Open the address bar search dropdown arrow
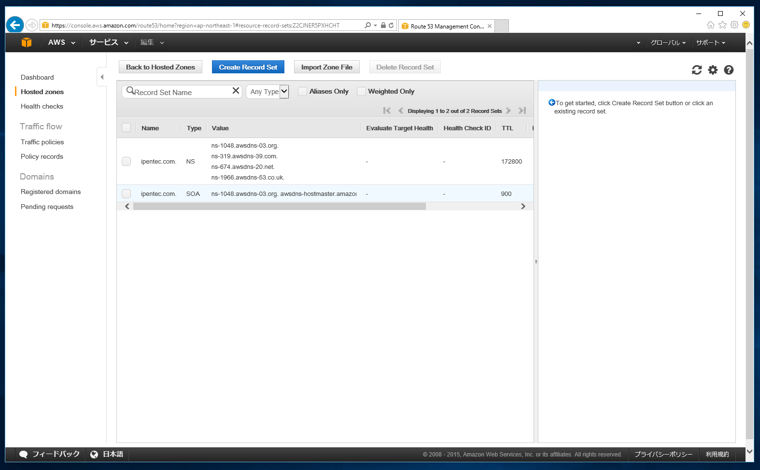Image resolution: width=760 pixels, height=470 pixels. click(375, 25)
